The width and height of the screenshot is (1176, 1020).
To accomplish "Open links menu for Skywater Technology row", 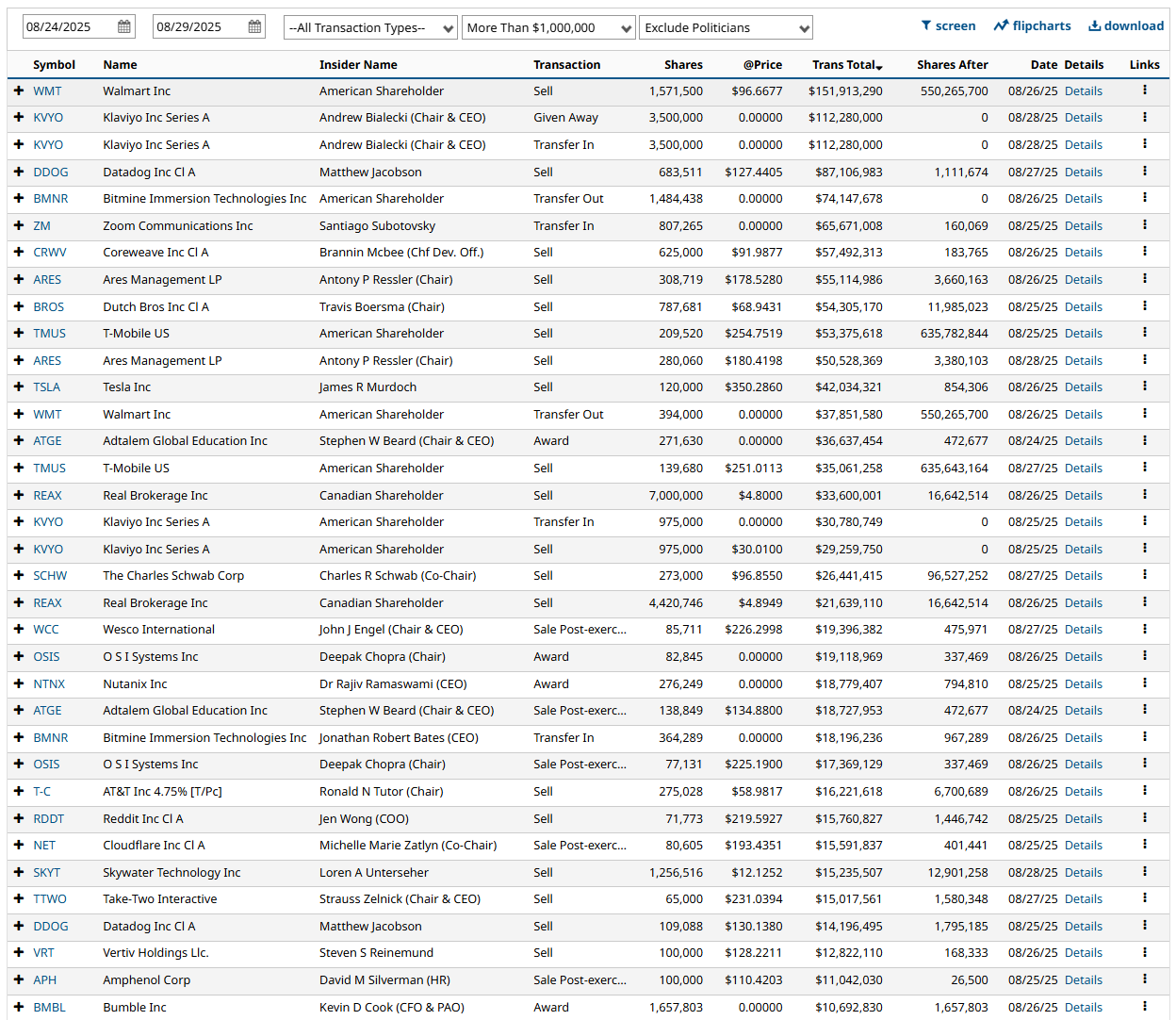I will point(1145,872).
